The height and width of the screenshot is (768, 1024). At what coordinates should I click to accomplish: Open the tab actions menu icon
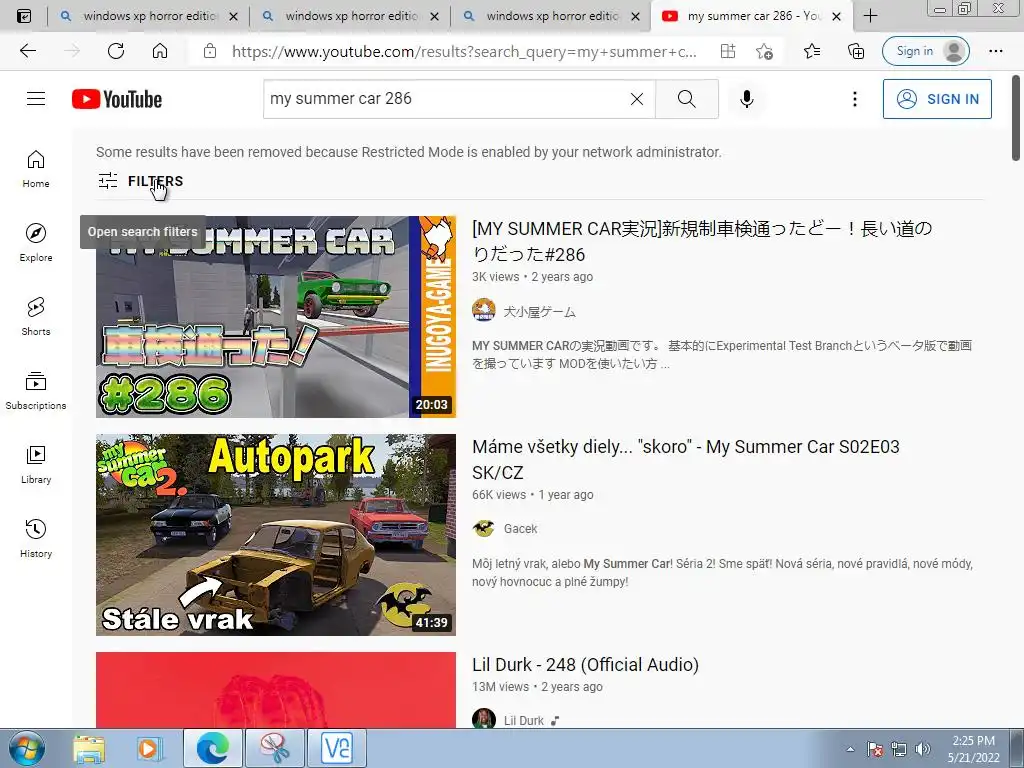pos(24,16)
